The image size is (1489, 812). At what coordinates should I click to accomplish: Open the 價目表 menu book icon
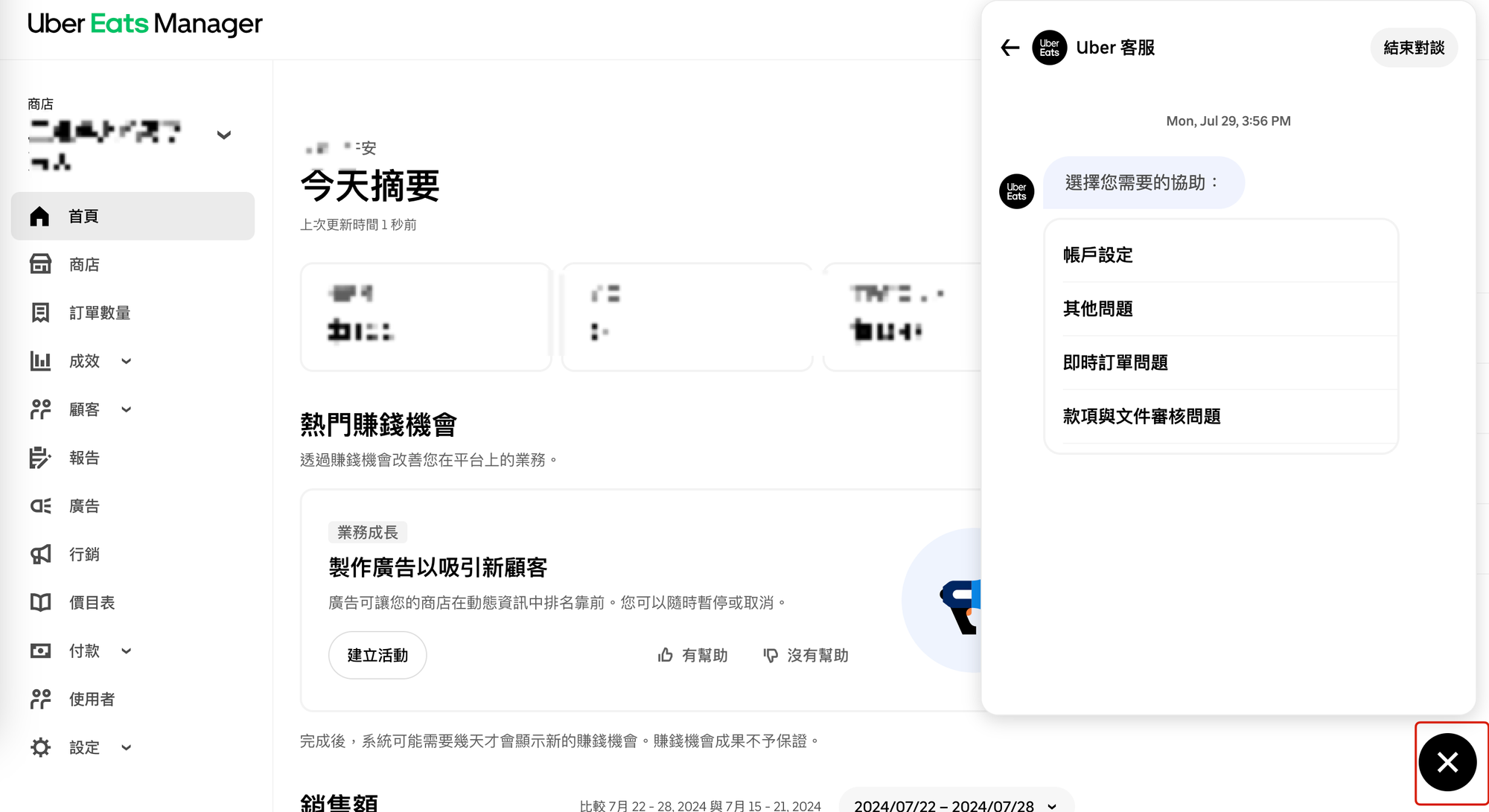pos(40,602)
